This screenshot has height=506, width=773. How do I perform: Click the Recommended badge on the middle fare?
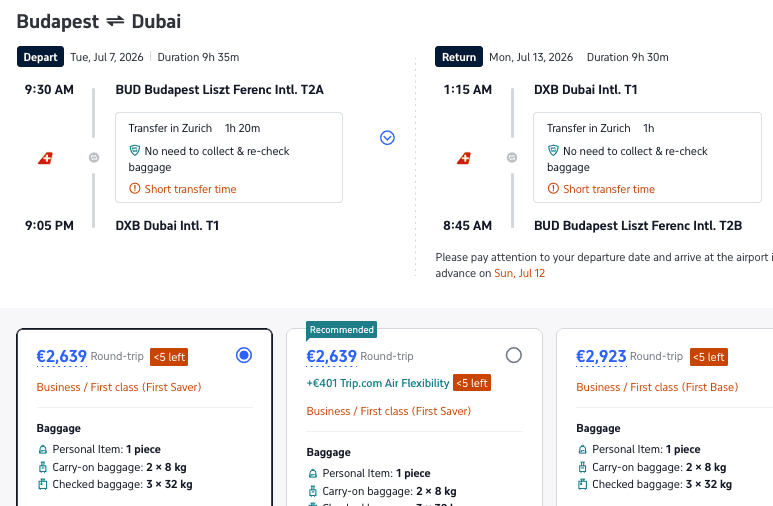(341, 329)
